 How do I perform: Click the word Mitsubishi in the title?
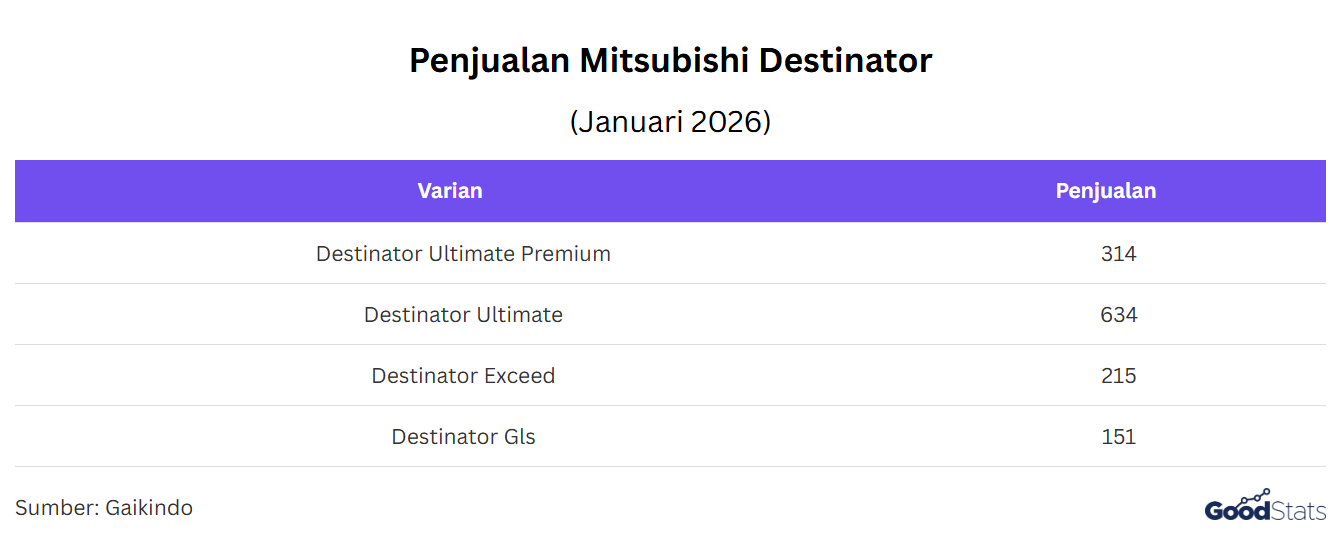(664, 61)
